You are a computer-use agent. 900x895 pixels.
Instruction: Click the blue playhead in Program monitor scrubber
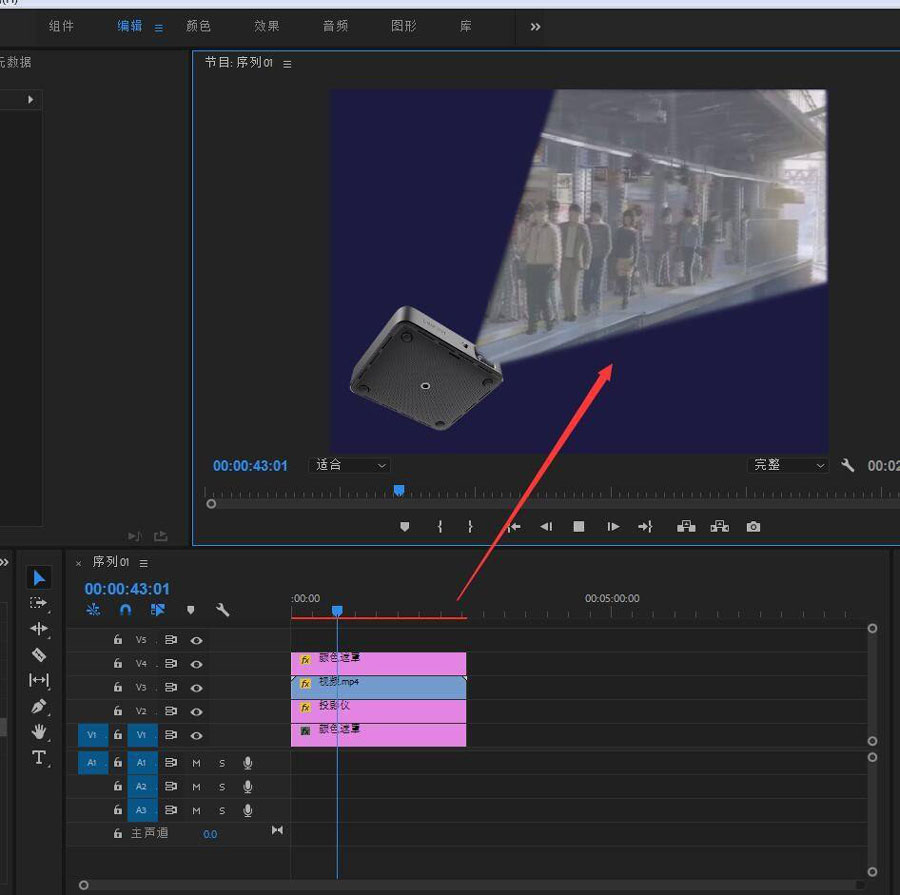pyautogui.click(x=399, y=490)
